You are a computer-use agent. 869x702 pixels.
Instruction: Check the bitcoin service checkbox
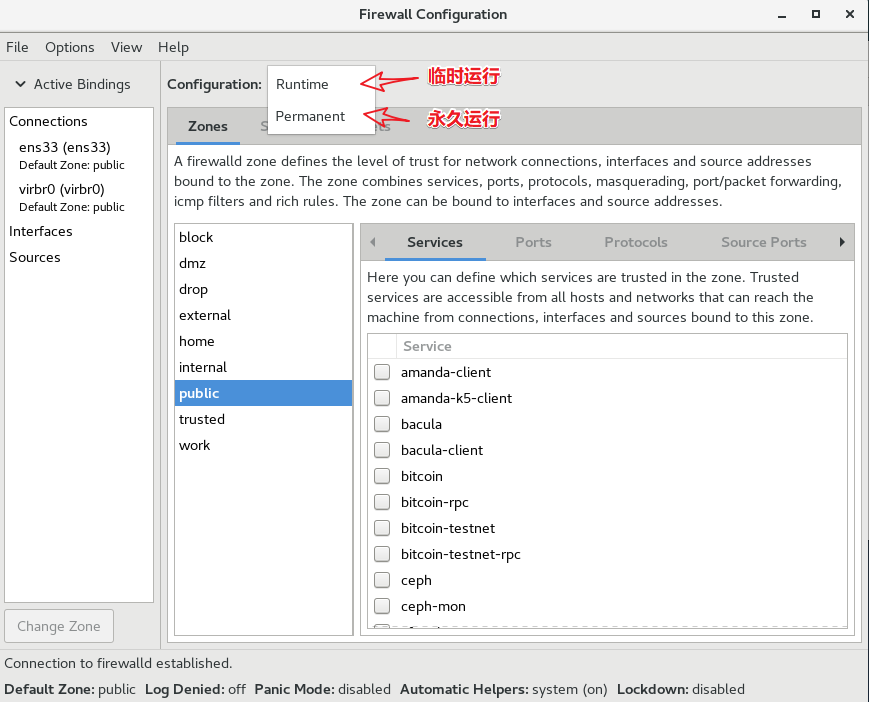tap(381, 476)
